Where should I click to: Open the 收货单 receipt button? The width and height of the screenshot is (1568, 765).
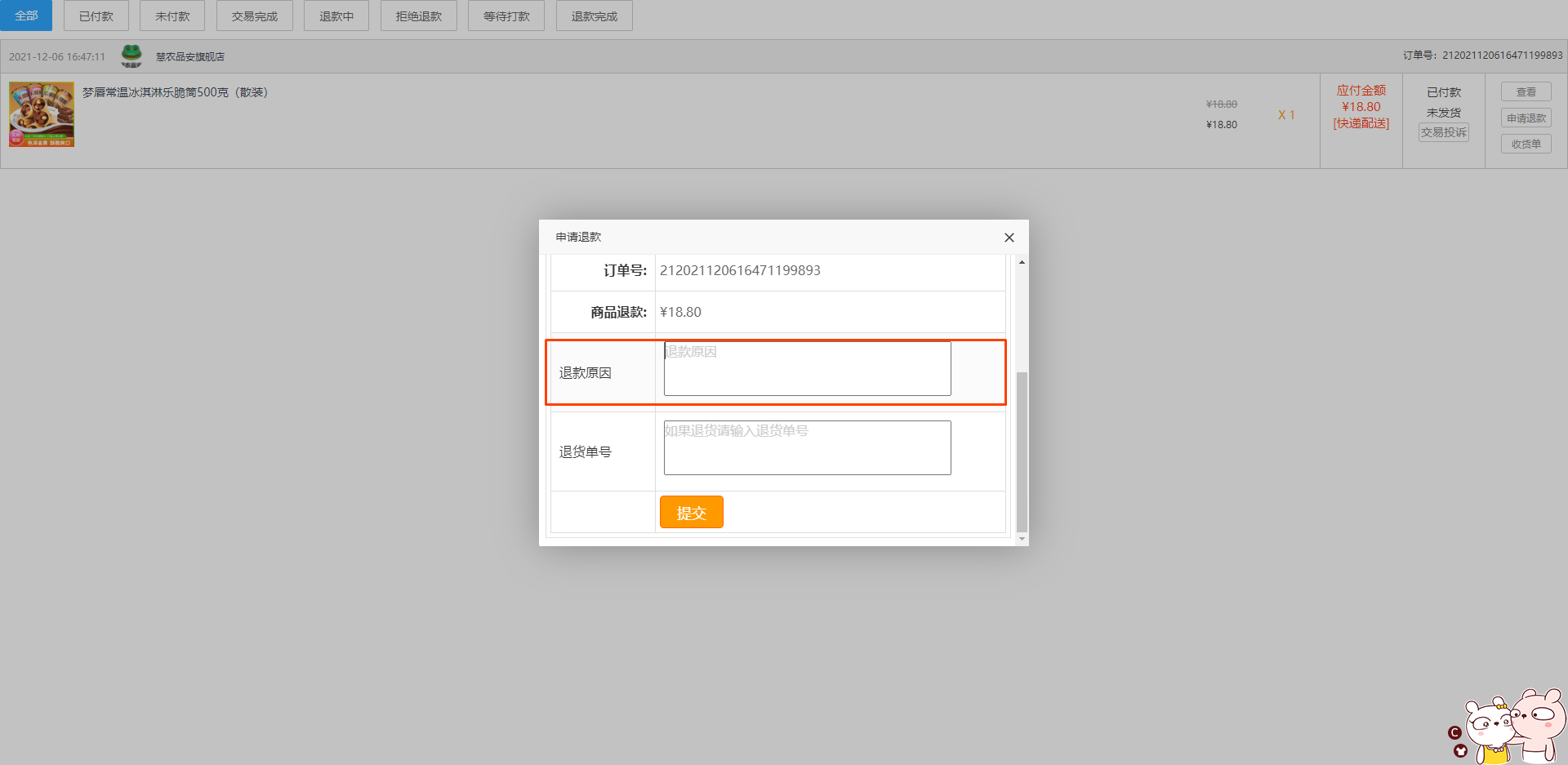click(x=1526, y=144)
